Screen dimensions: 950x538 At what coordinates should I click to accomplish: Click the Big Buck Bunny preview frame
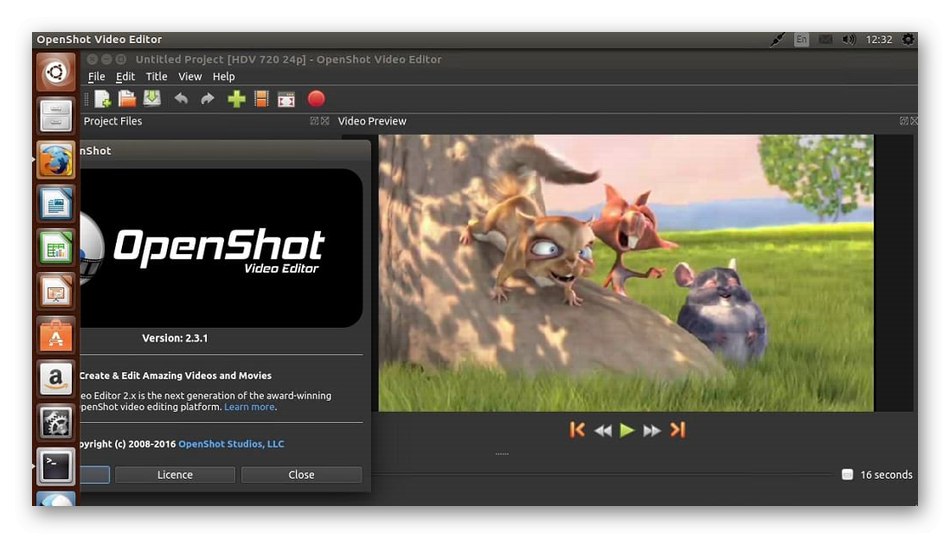[x=626, y=273]
